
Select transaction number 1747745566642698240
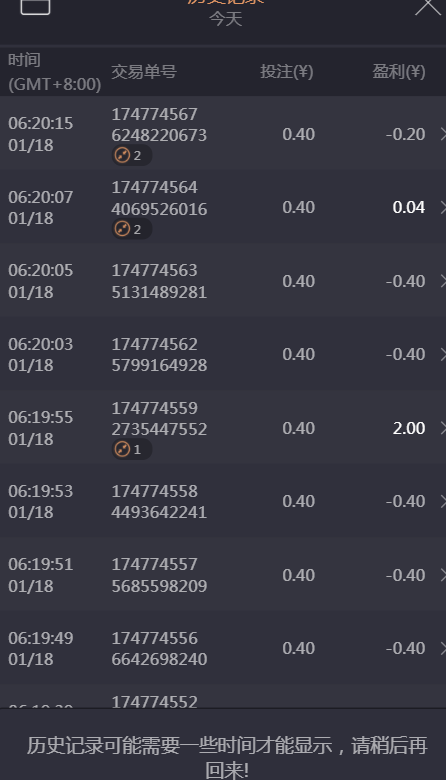pos(159,648)
